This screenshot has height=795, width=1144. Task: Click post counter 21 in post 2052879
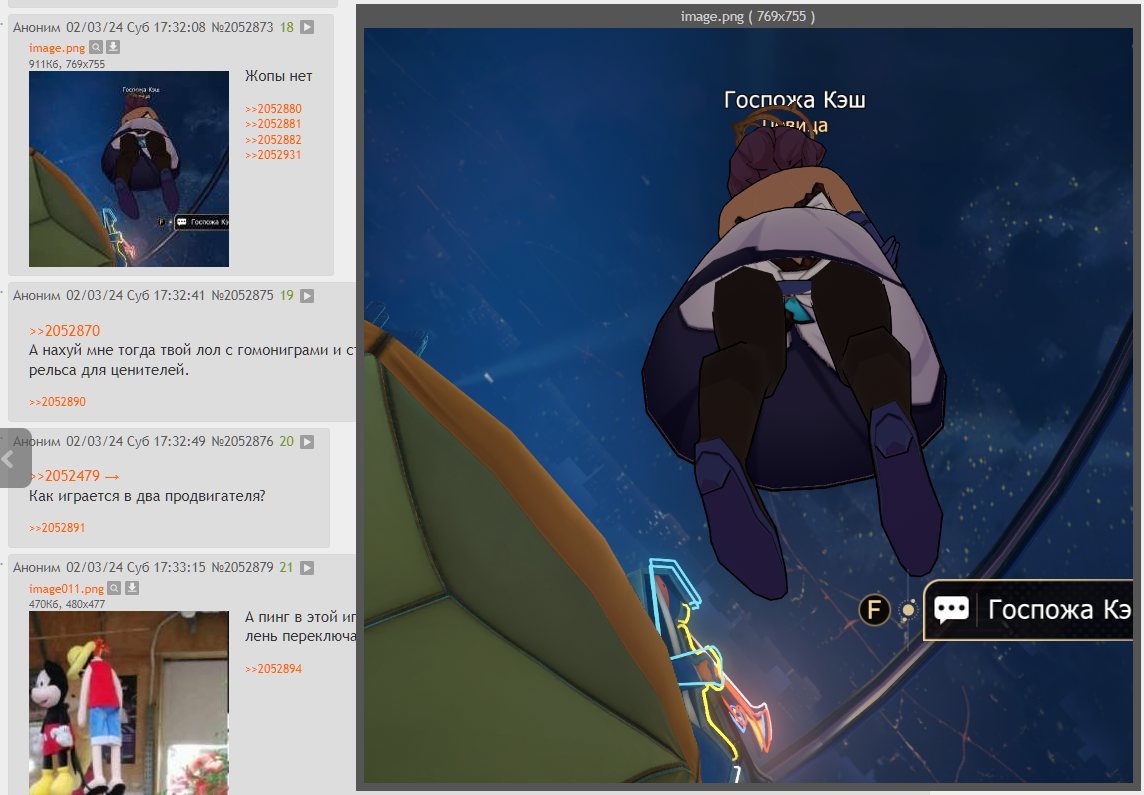coord(287,567)
